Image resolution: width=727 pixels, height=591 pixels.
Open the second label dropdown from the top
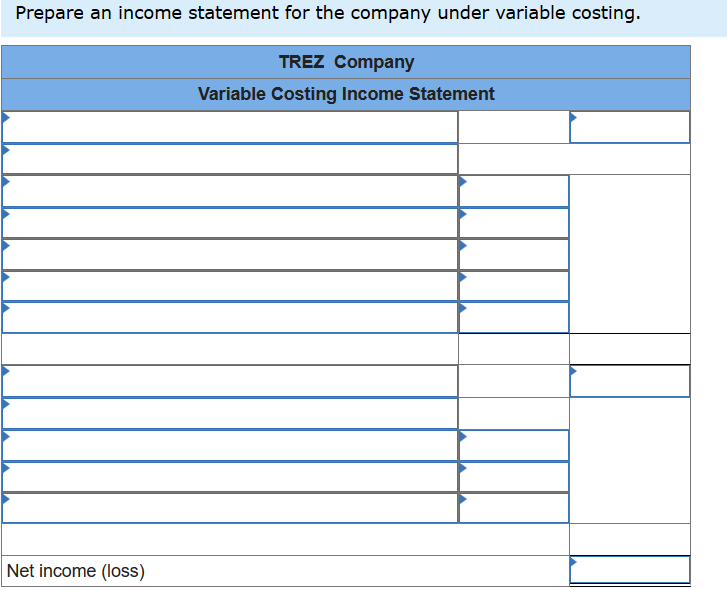230,159
